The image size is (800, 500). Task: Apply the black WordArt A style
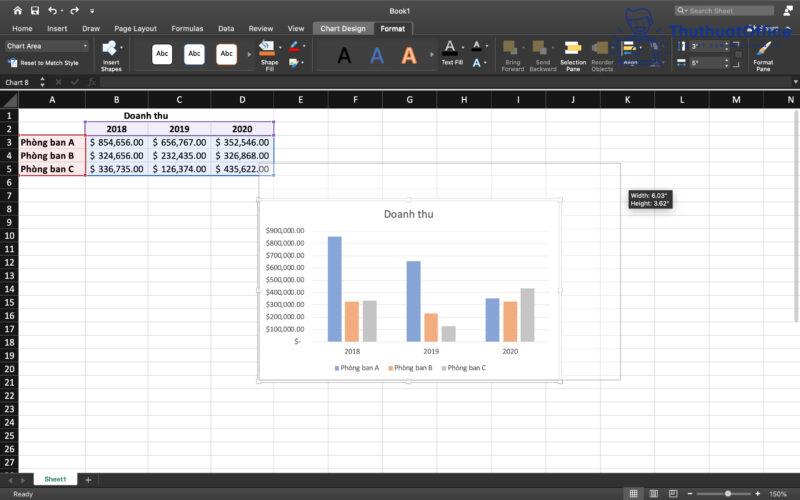click(344, 55)
